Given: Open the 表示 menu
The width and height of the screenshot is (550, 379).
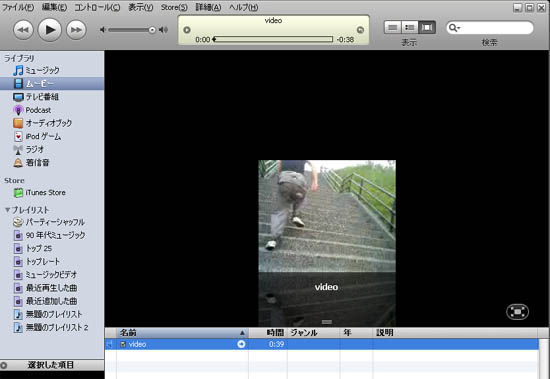Looking at the screenshot, I should 140,7.
